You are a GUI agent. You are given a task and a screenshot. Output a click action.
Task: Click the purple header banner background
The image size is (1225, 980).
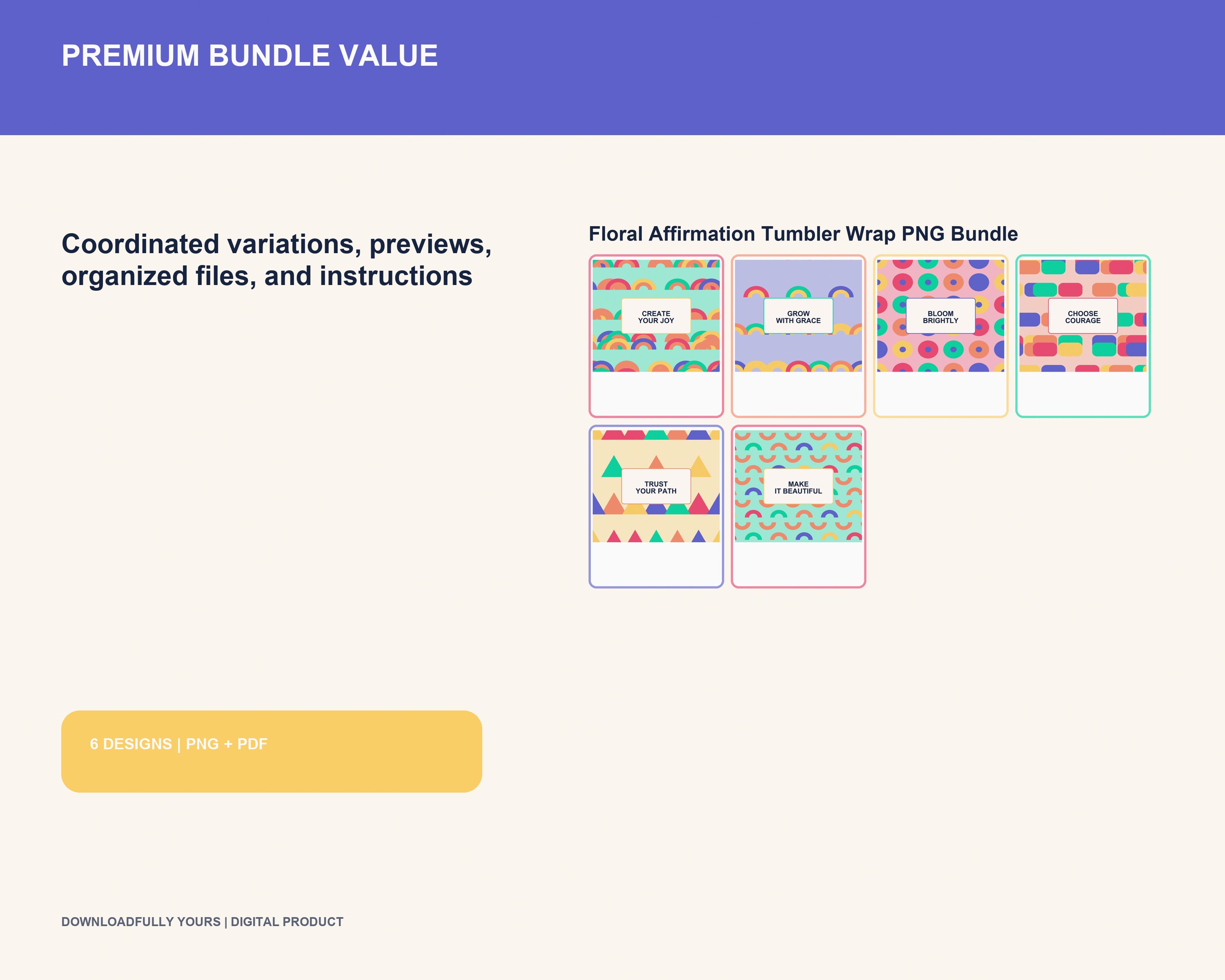click(x=612, y=68)
